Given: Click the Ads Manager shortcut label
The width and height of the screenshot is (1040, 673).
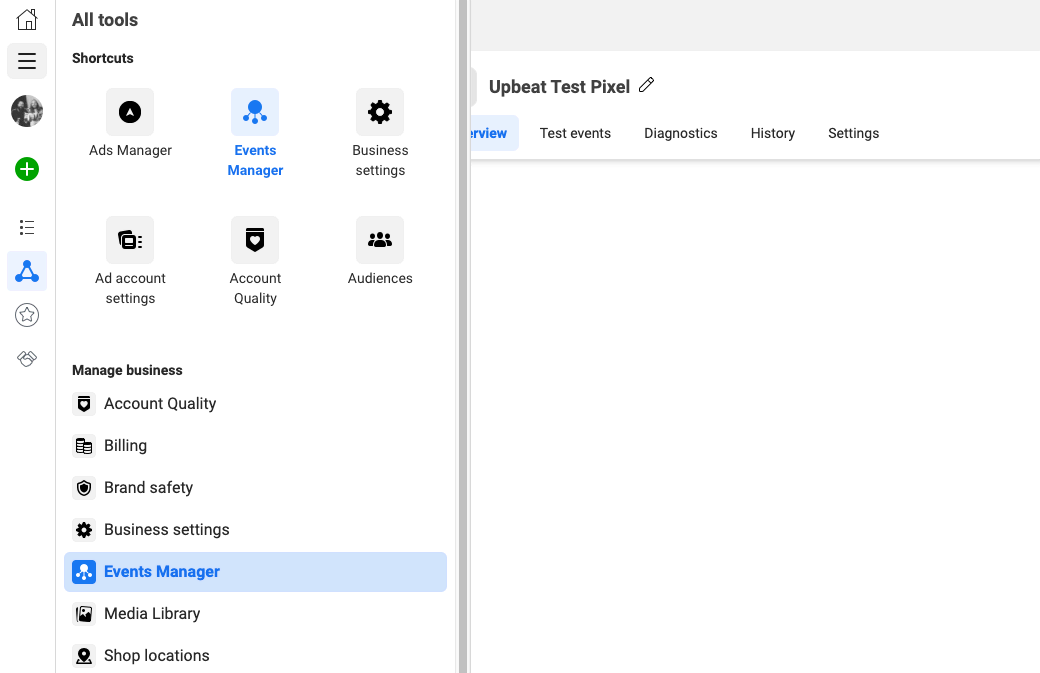Looking at the screenshot, I should click(x=130, y=151).
